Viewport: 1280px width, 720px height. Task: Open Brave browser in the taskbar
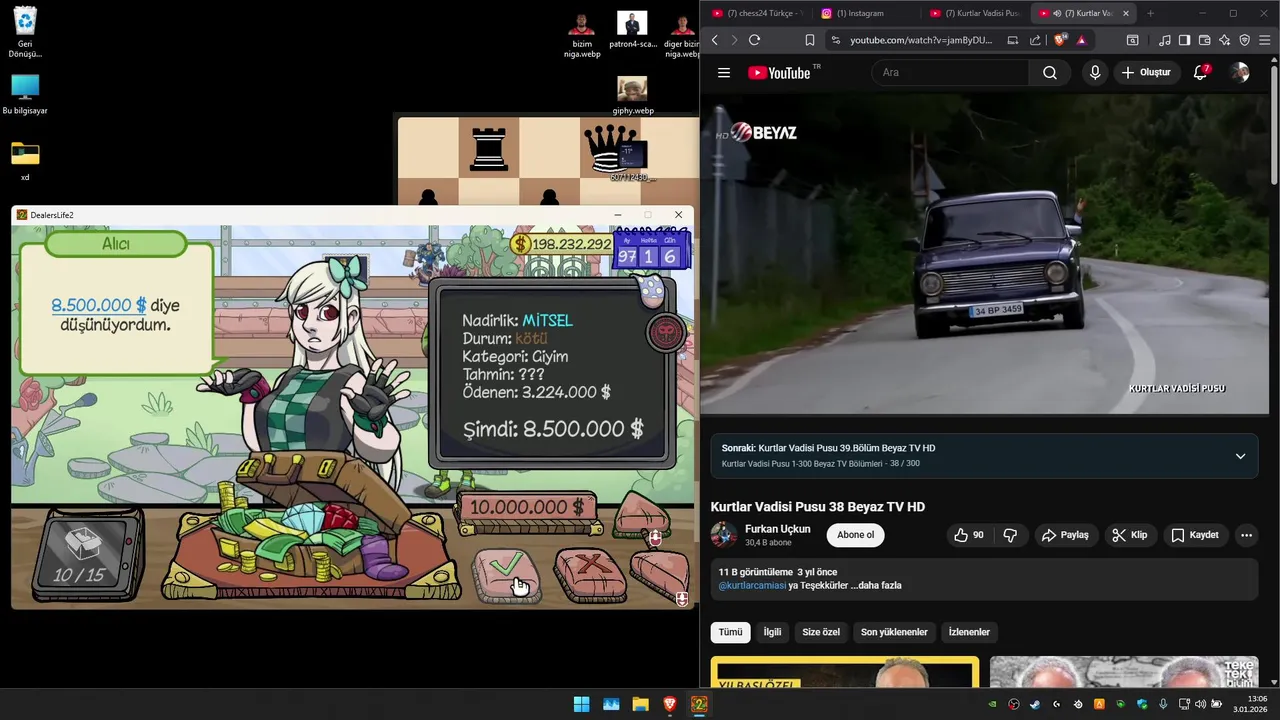pos(670,704)
